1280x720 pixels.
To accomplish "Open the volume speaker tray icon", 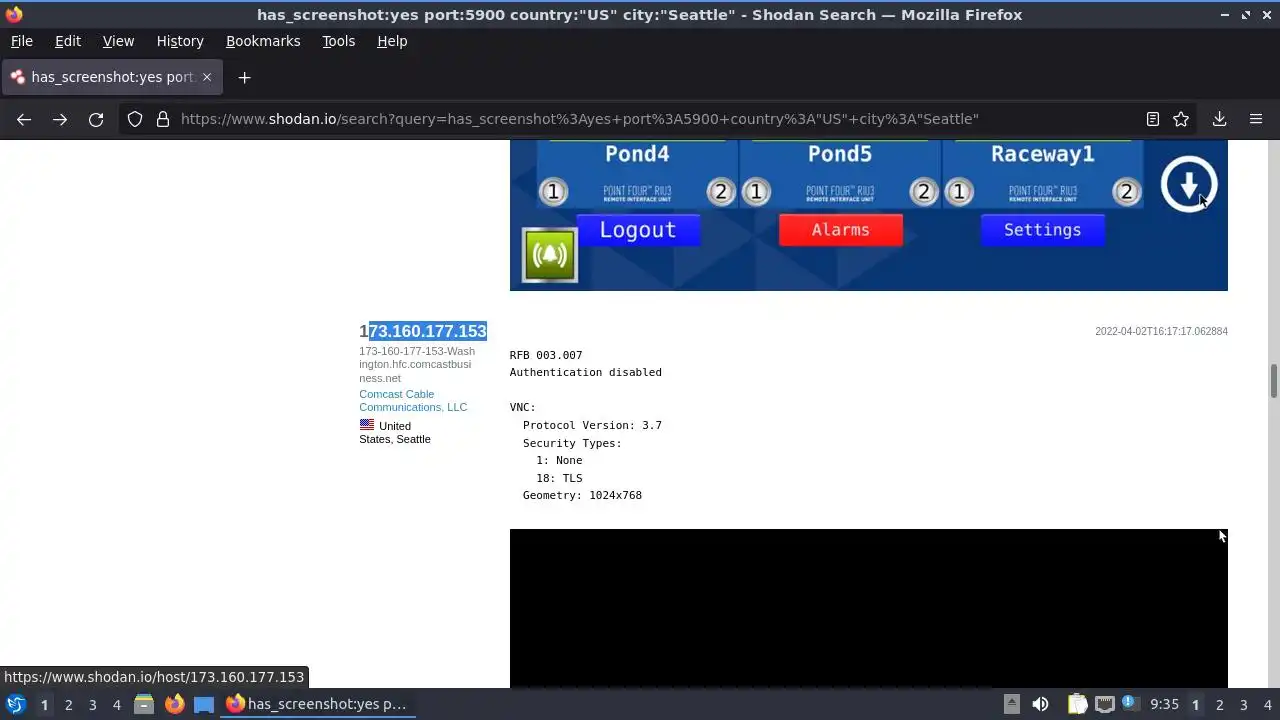I will point(1040,705).
